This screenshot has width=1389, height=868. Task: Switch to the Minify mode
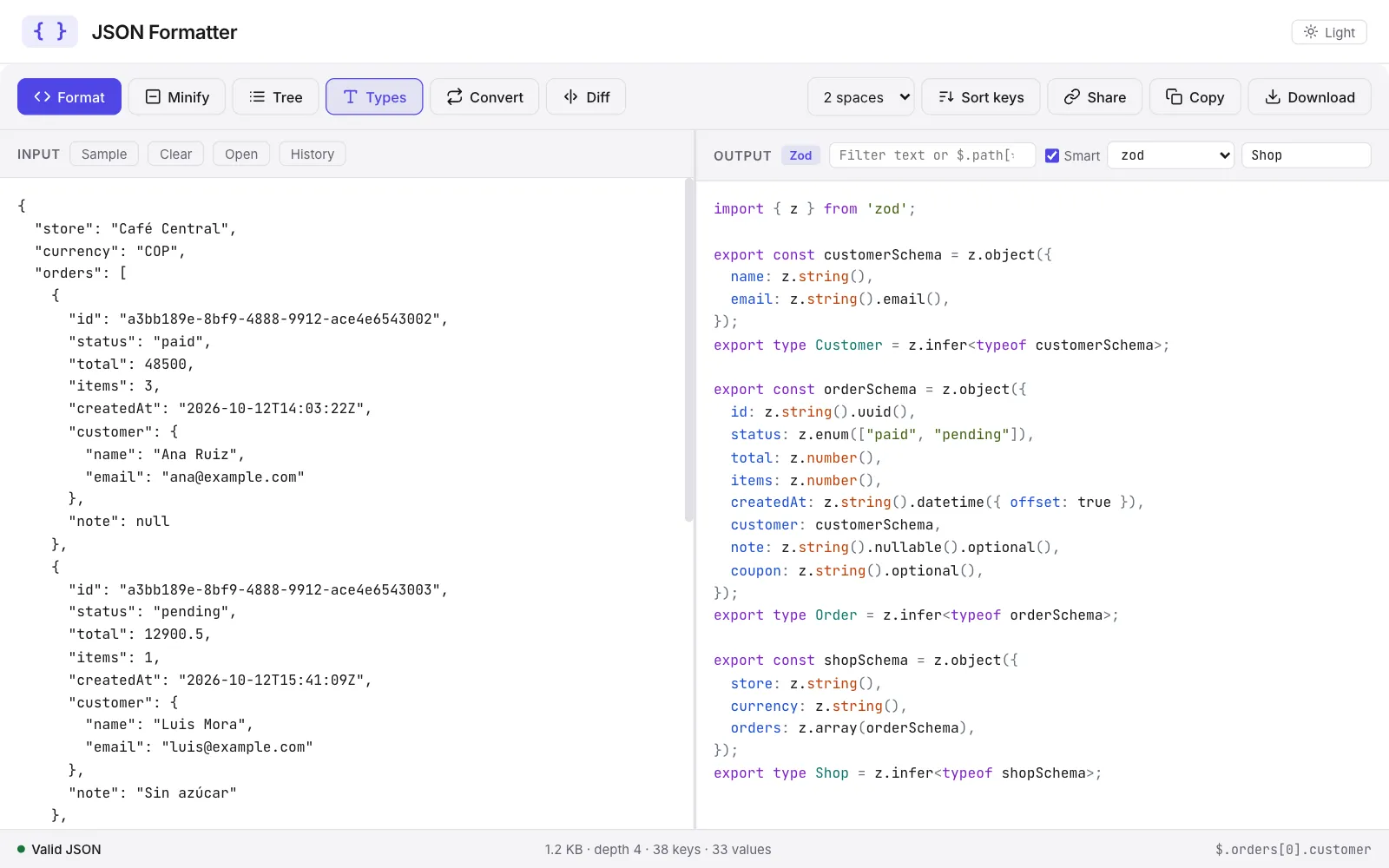pyautogui.click(x=177, y=97)
